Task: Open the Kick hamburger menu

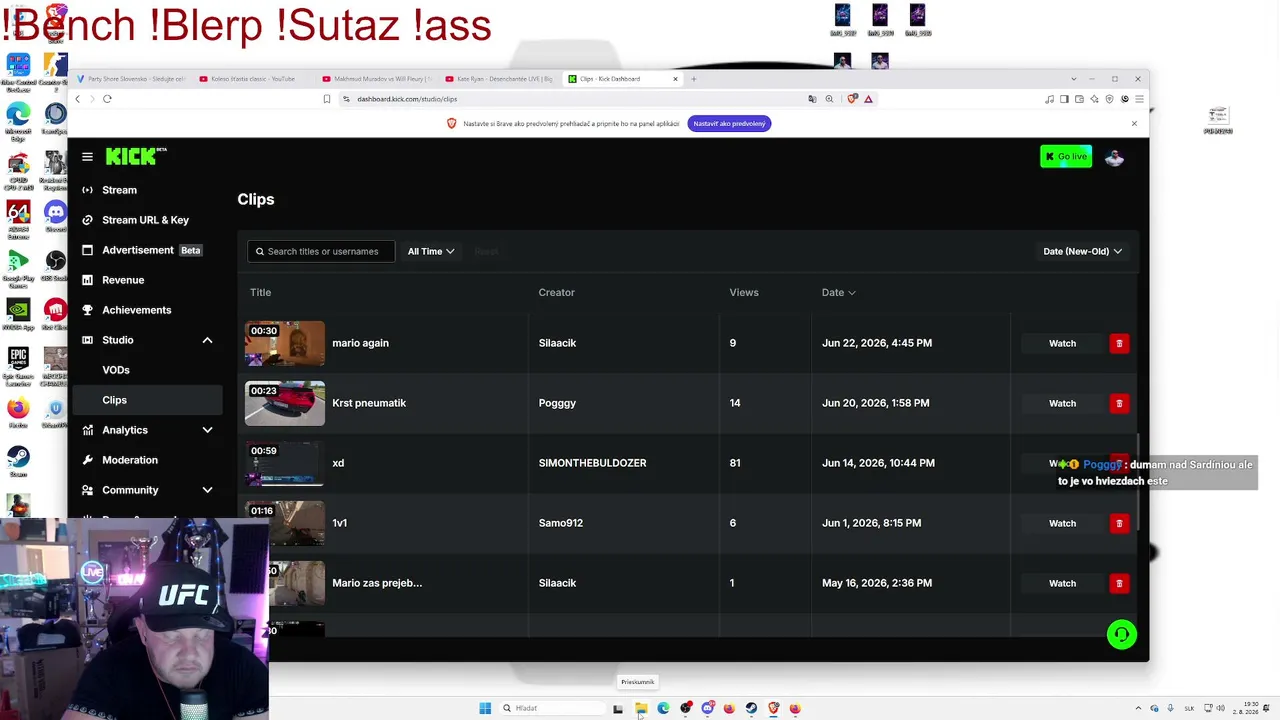Action: [87, 157]
